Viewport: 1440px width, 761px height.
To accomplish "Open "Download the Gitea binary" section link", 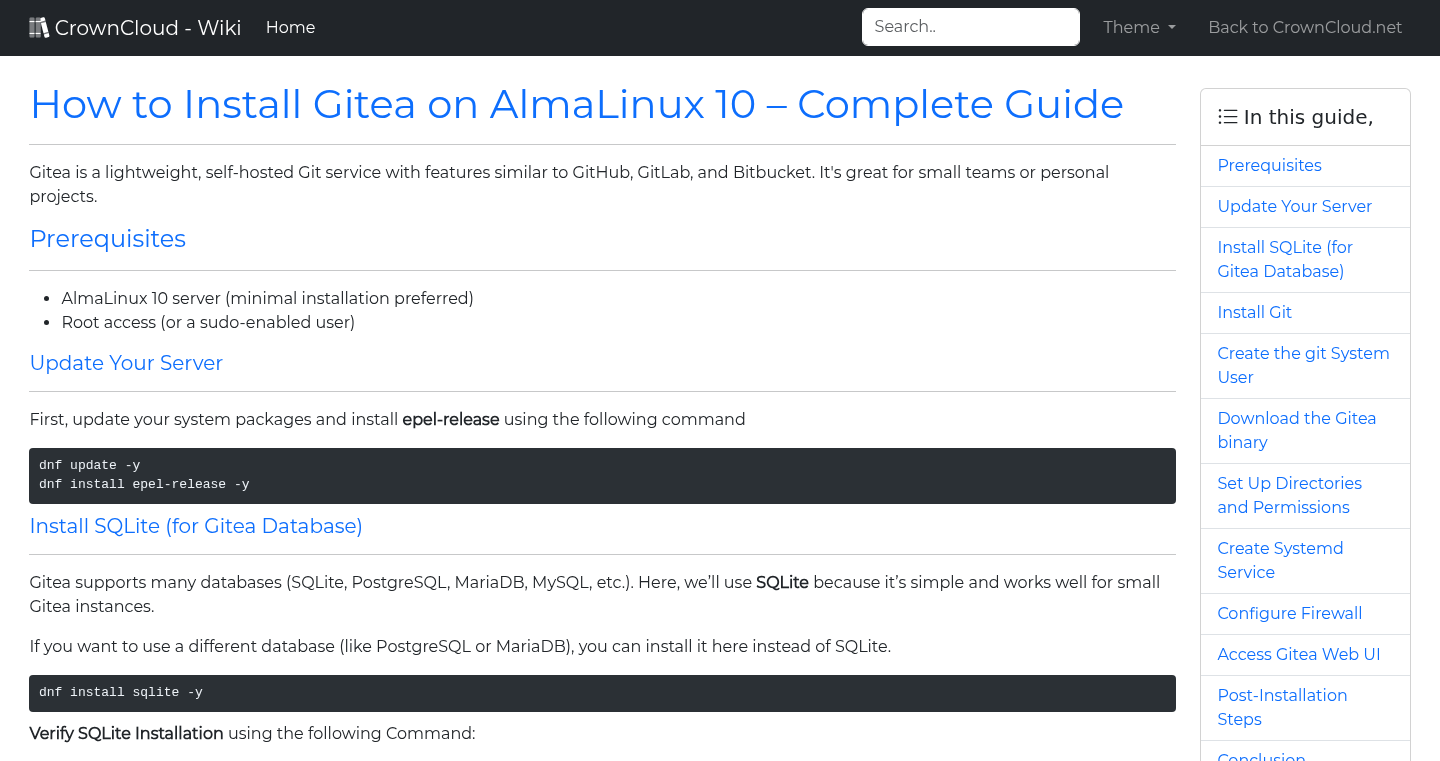I will point(1297,430).
